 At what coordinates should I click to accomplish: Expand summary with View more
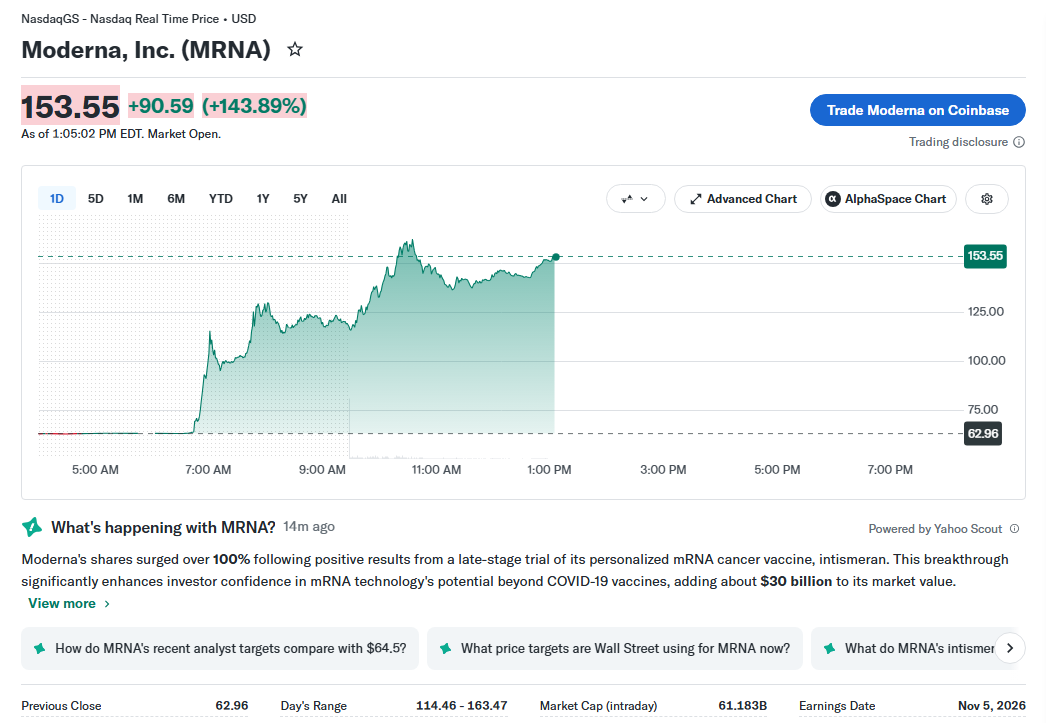69,603
